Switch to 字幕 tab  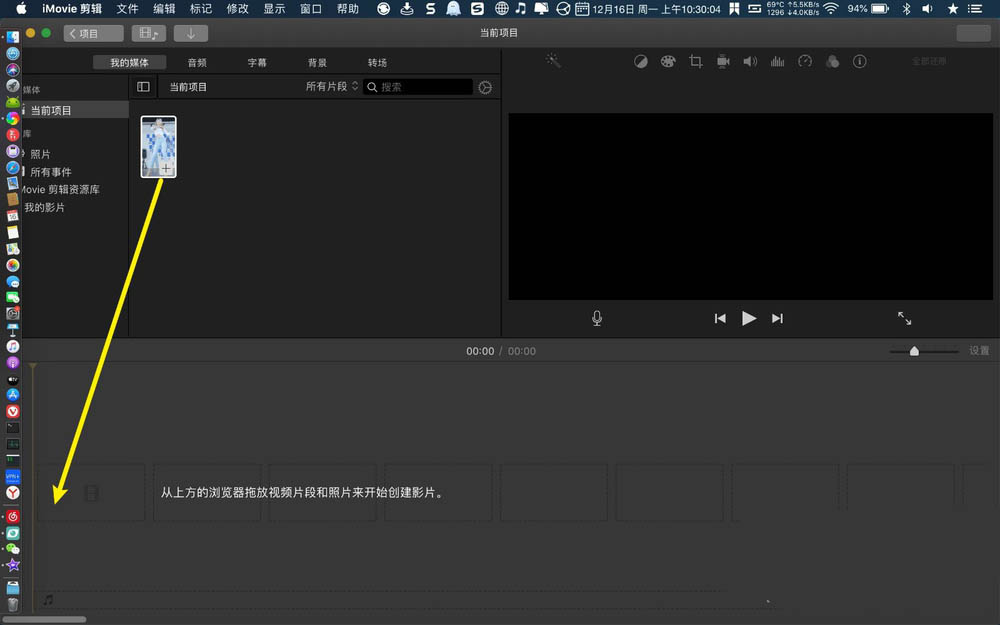pos(257,62)
